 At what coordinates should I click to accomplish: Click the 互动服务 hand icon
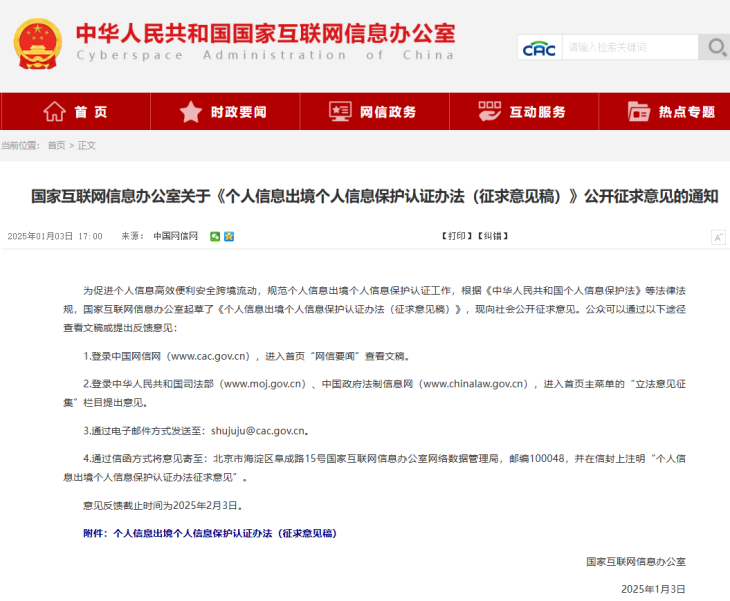tap(490, 112)
